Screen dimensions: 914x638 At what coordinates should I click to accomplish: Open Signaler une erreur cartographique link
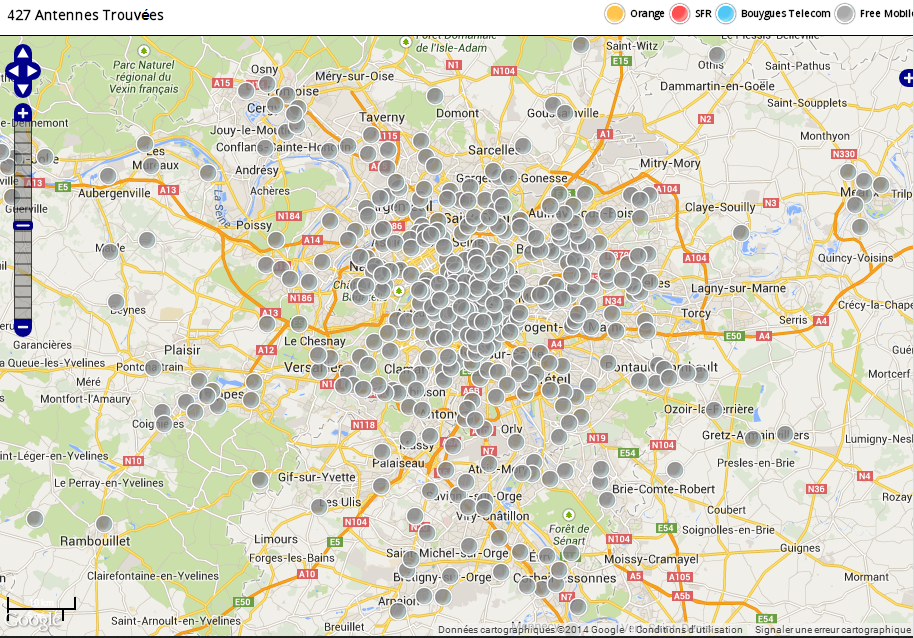click(832, 630)
